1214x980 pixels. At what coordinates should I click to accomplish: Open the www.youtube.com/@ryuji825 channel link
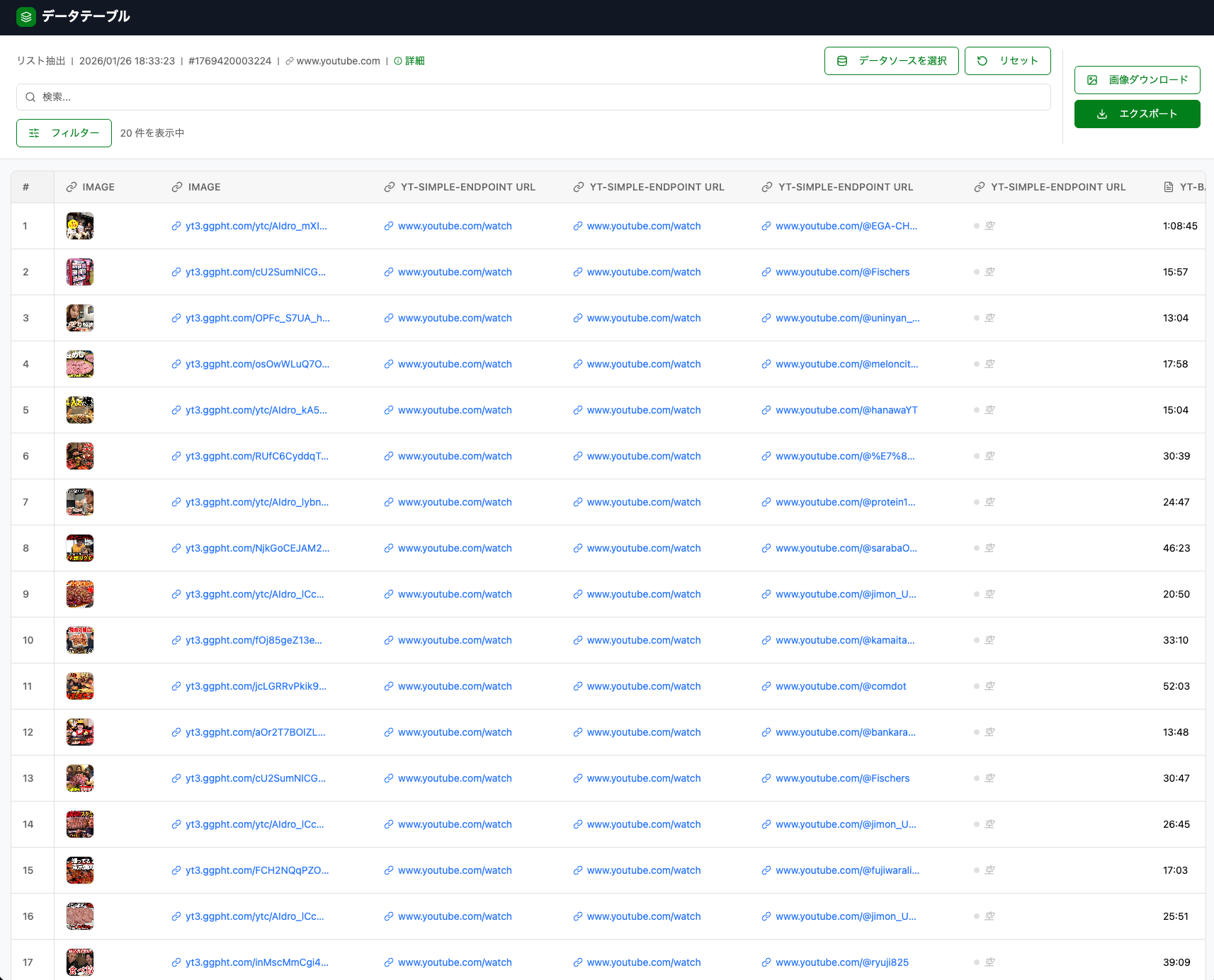(x=841, y=962)
